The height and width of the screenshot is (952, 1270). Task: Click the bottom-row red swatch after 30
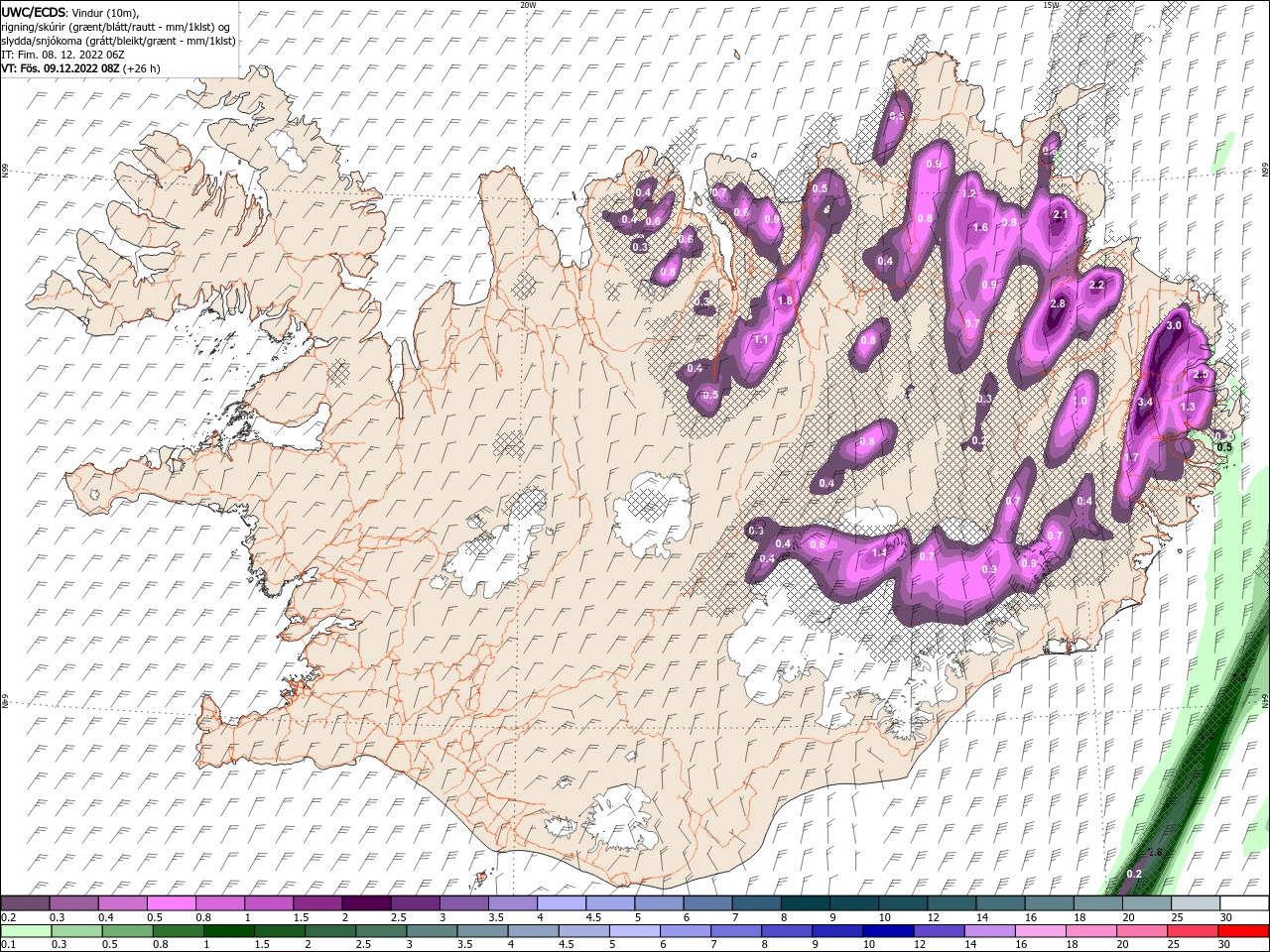1244,931
